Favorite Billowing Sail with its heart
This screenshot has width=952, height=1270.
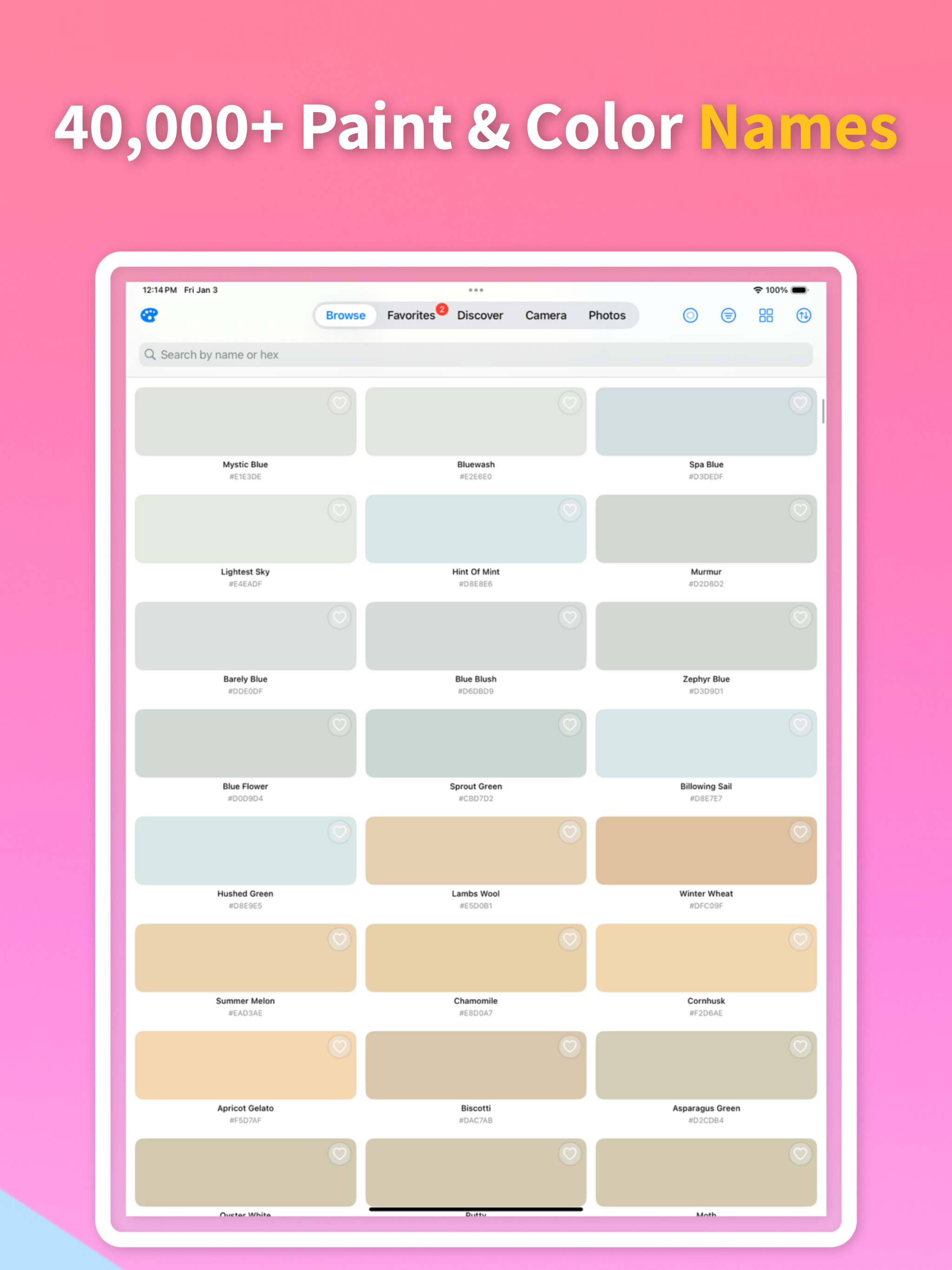tap(800, 725)
